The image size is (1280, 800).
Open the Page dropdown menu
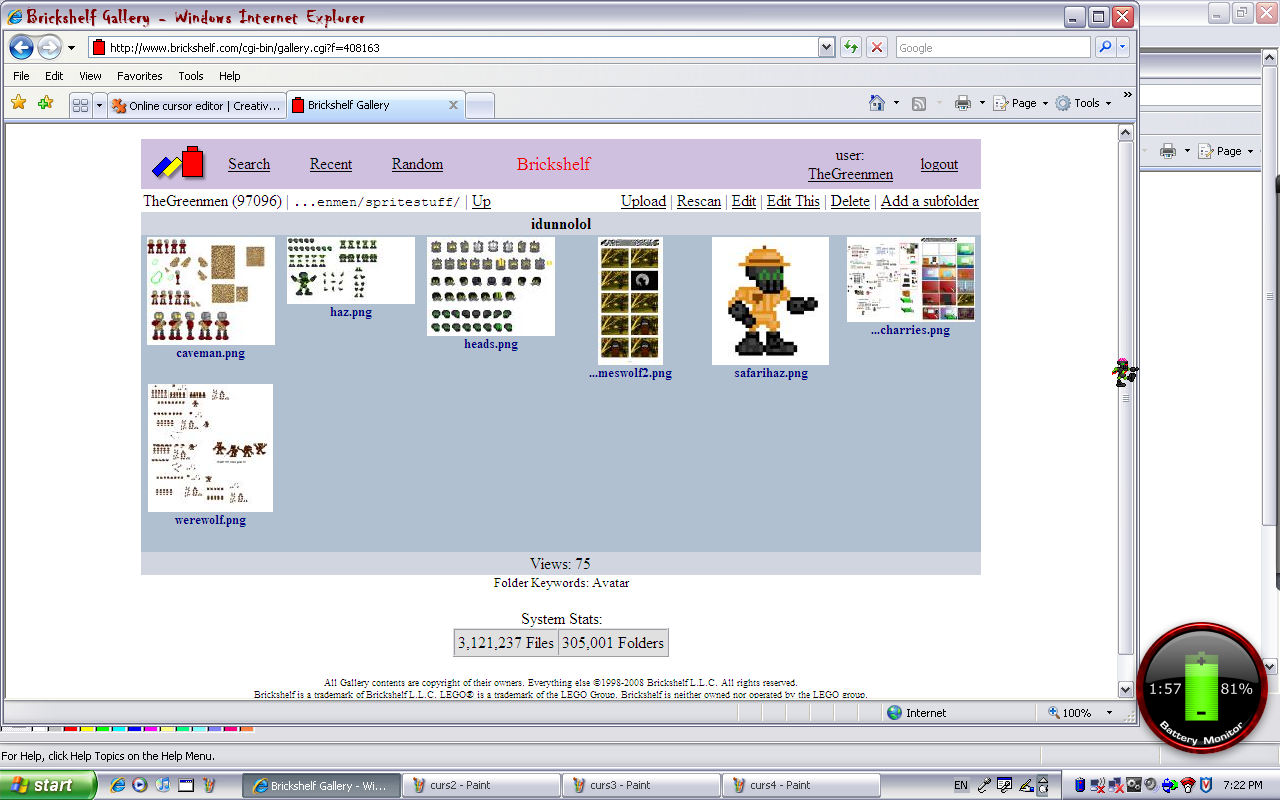(x=1019, y=103)
